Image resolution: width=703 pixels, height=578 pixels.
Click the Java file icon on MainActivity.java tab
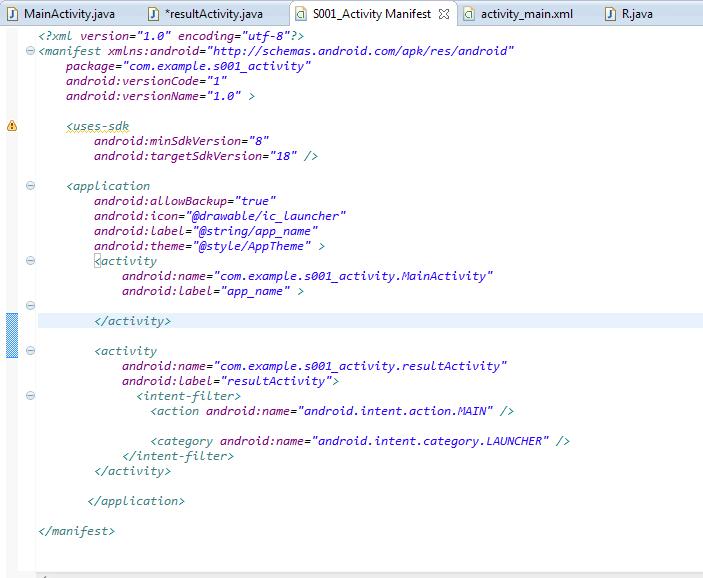pyautogui.click(x=13, y=14)
